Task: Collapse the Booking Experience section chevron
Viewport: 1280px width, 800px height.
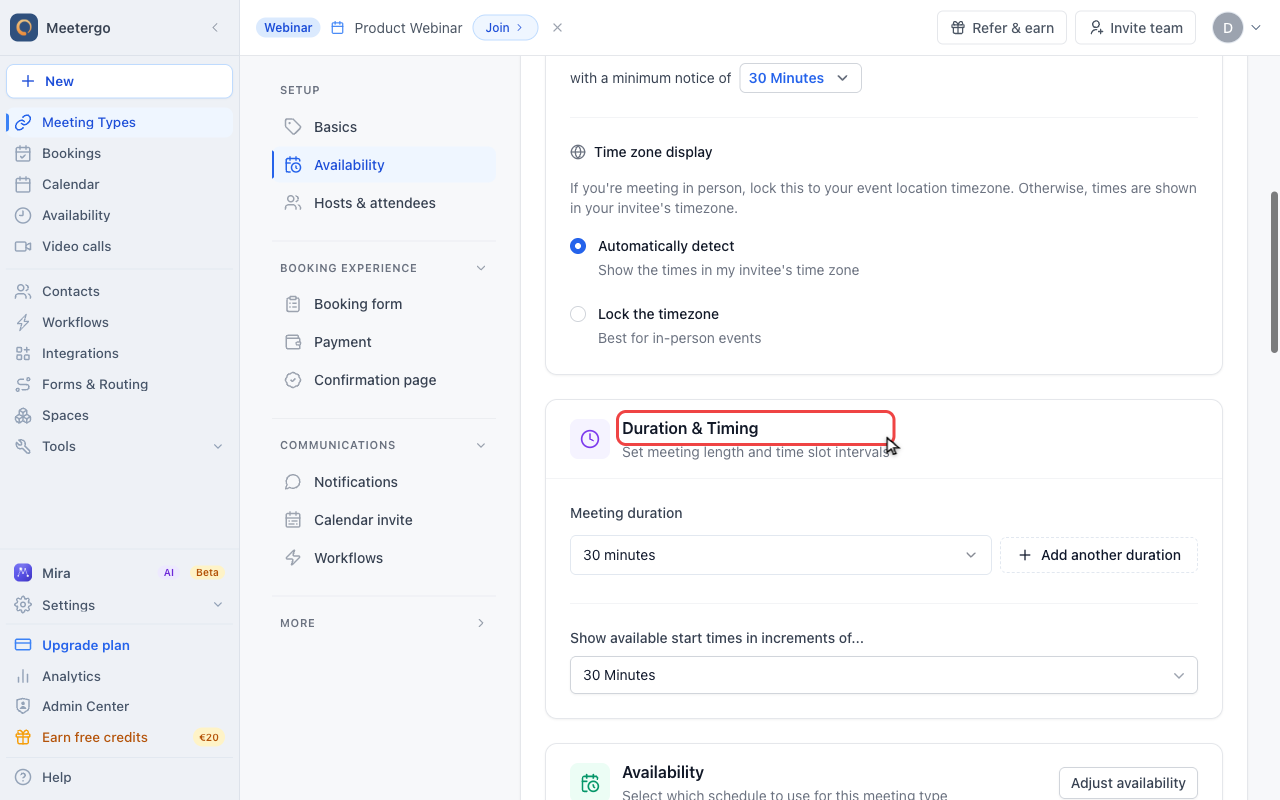Action: point(481,268)
